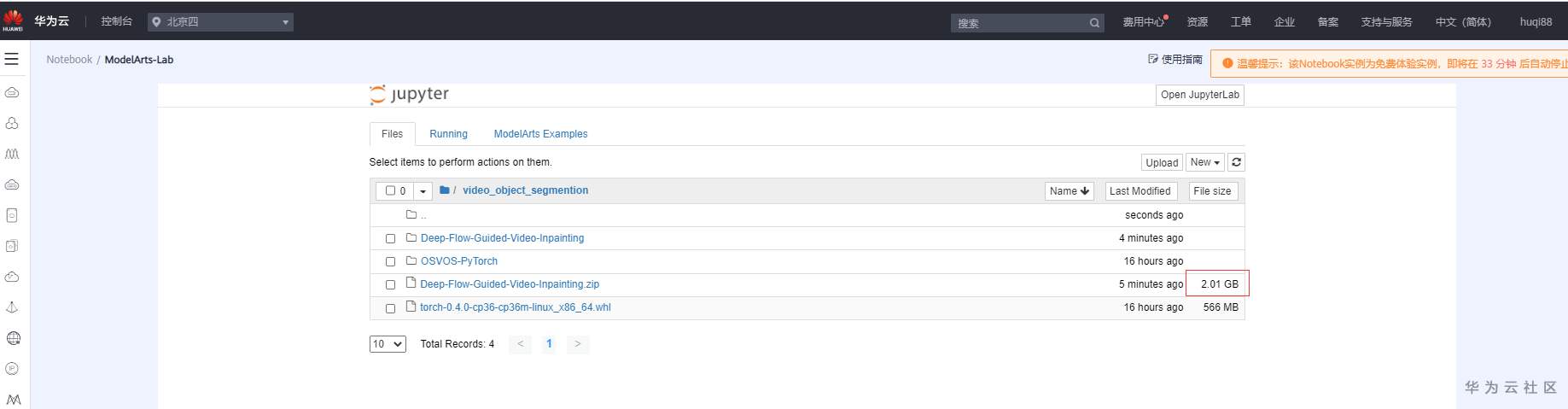Viewport: 1568px width, 409px height.
Task: Open the 中文 (简体) language dropdown
Action: (1463, 22)
